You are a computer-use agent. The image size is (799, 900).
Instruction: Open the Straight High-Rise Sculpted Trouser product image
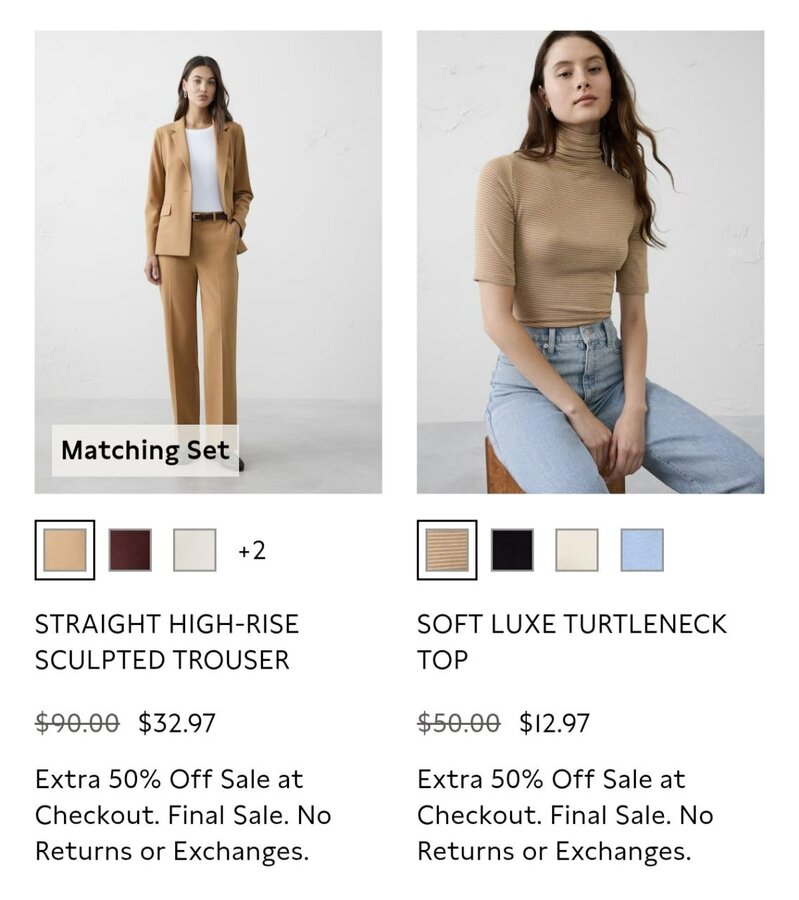(x=208, y=262)
